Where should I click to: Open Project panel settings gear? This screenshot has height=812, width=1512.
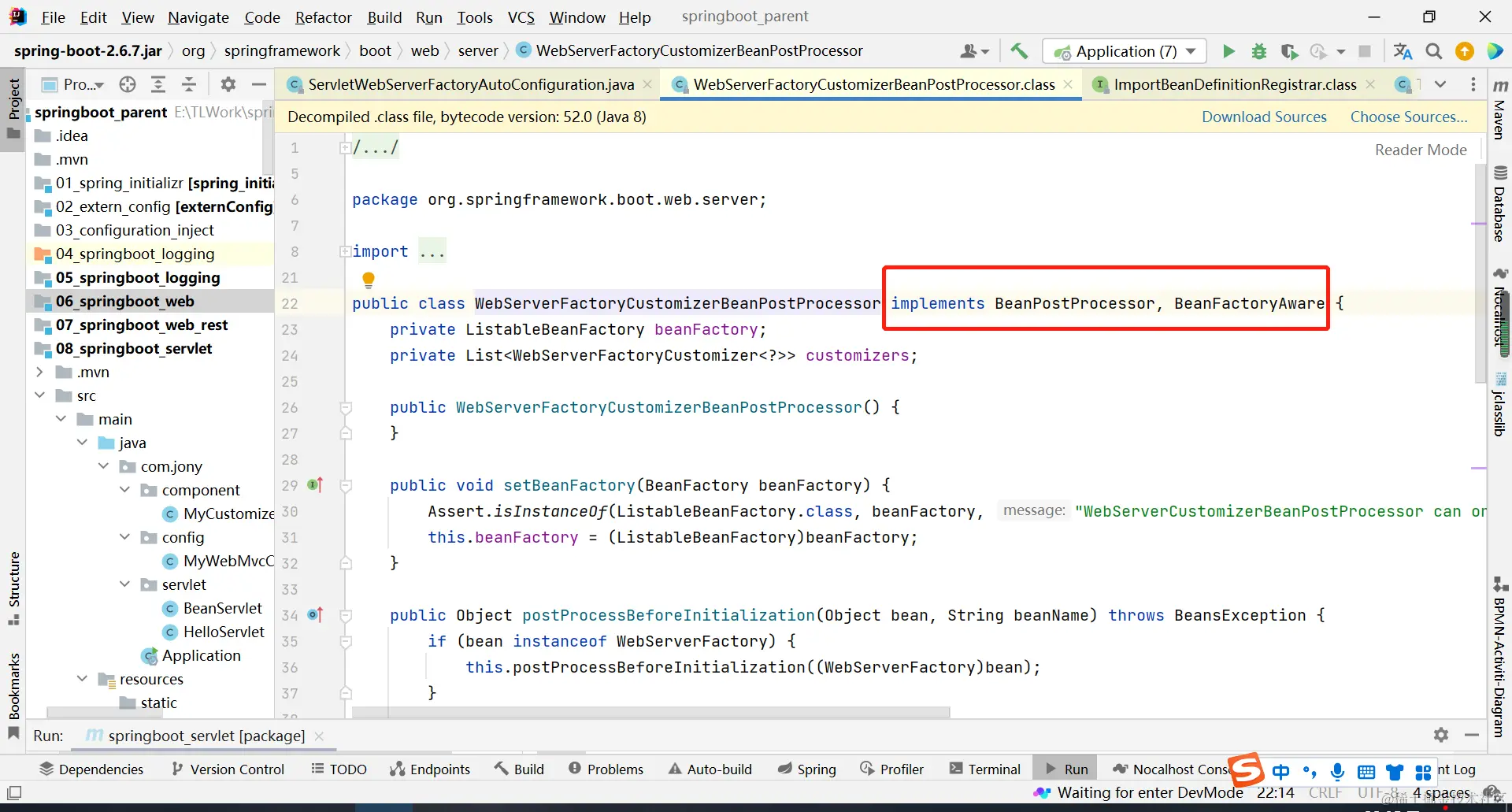(228, 84)
